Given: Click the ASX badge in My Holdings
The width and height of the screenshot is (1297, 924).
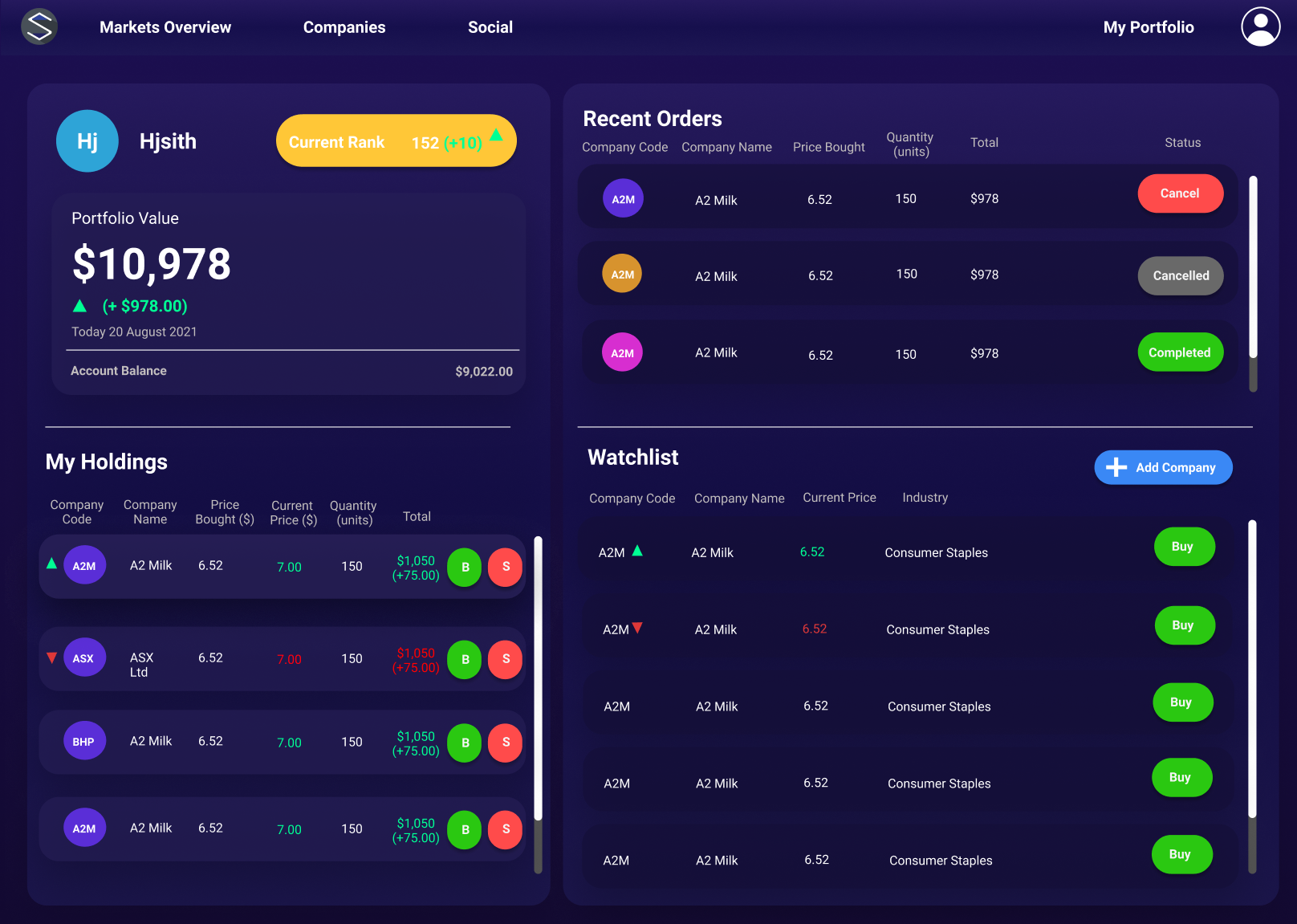Looking at the screenshot, I should click(84, 658).
